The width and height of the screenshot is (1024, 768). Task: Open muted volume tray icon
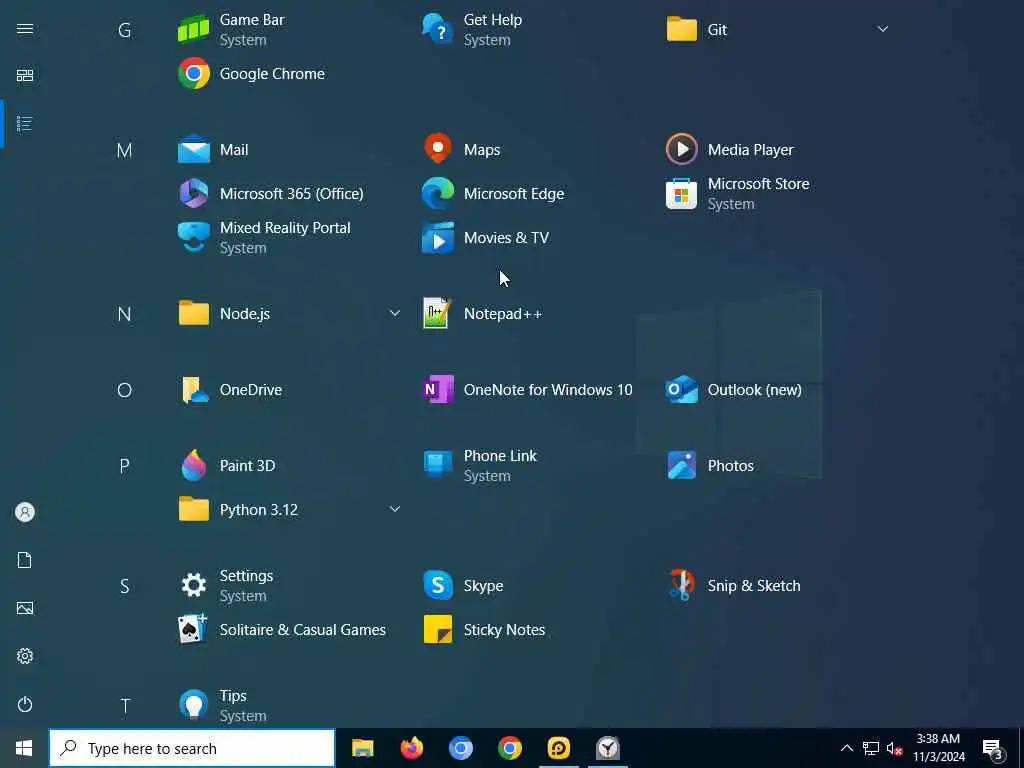pos(895,748)
